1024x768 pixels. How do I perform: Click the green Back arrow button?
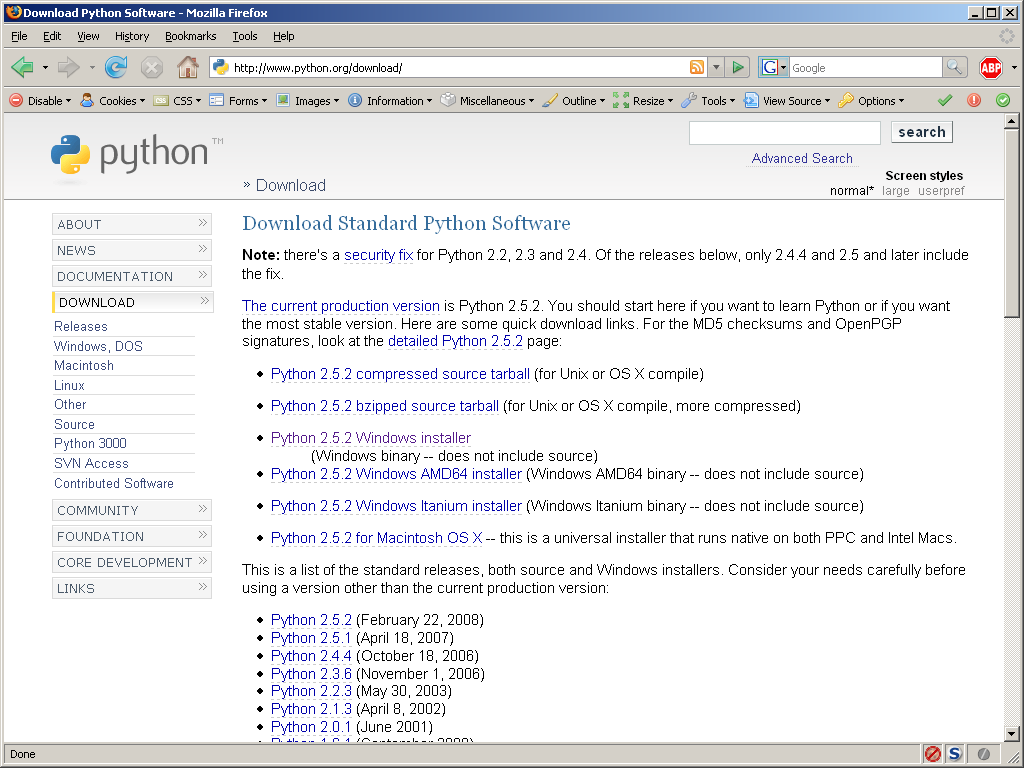coord(23,67)
